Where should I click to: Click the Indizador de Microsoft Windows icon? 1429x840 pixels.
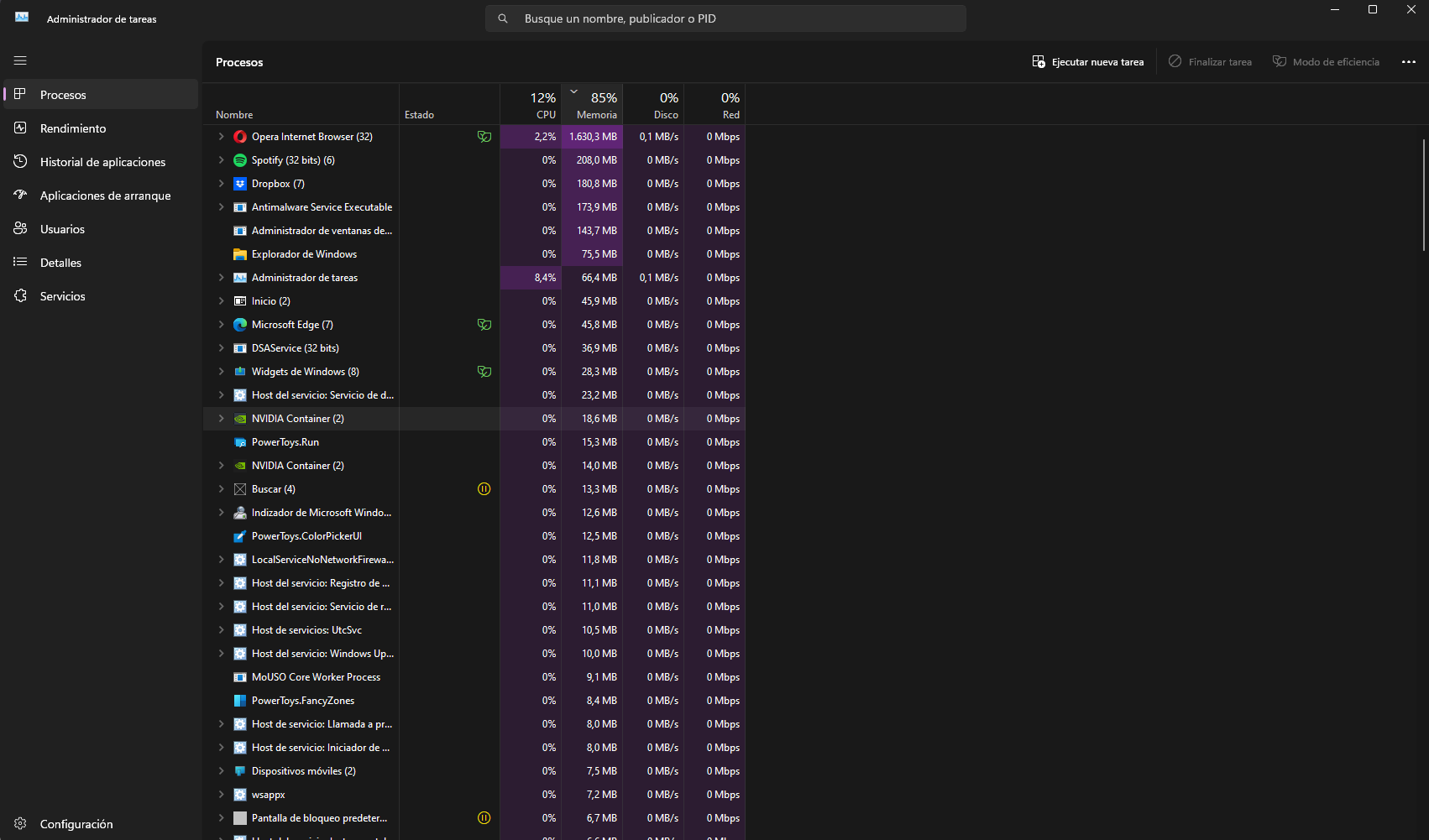point(240,513)
